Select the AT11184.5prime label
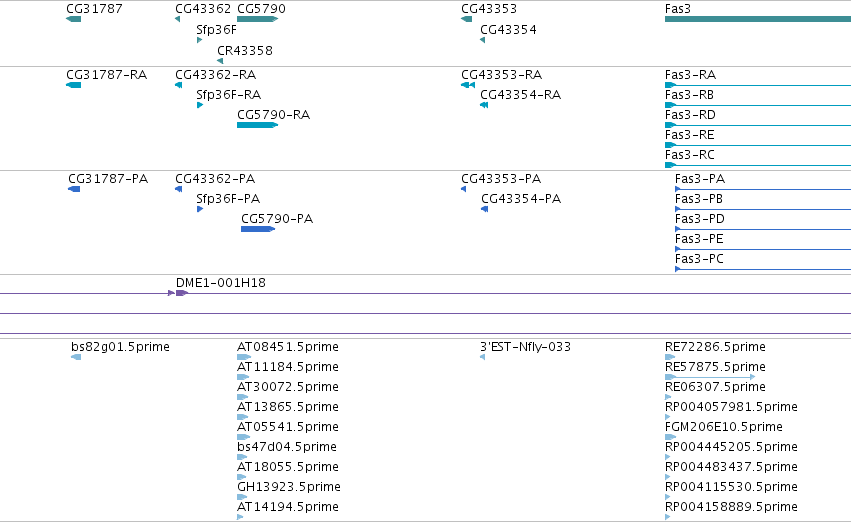The image size is (851, 522). pyautogui.click(x=288, y=367)
